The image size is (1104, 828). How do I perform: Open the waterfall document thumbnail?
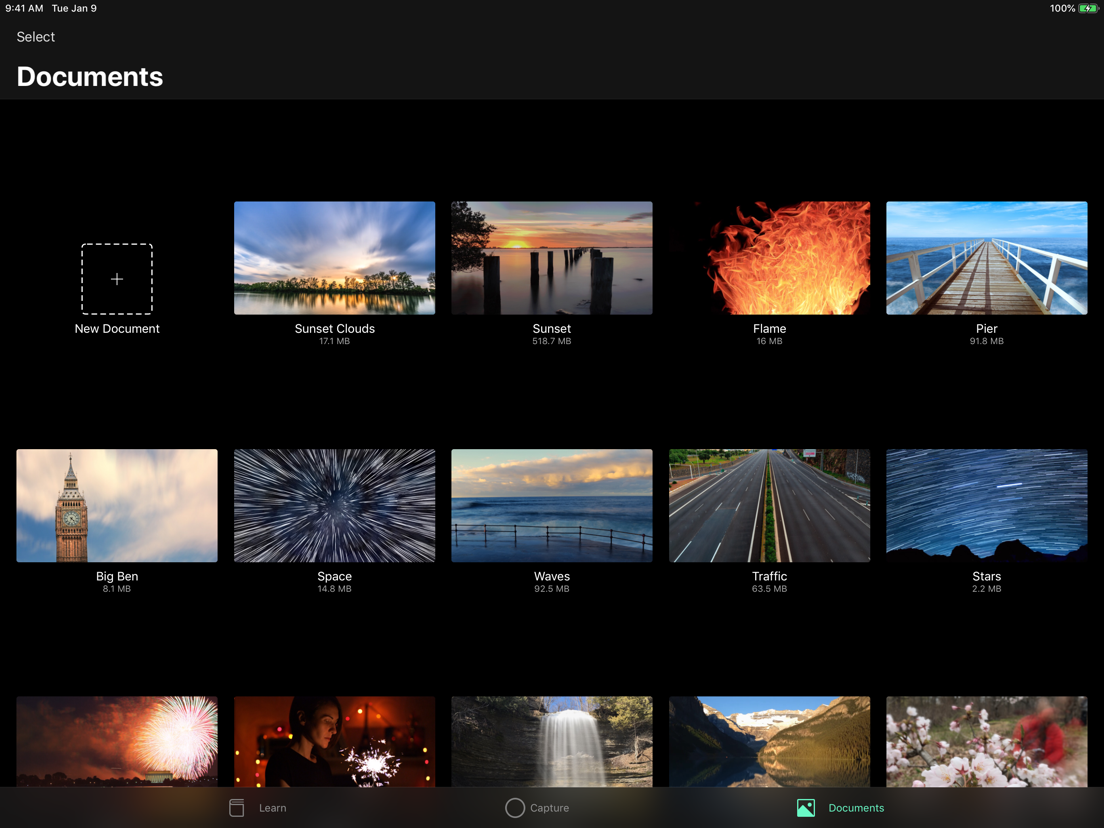coord(551,741)
